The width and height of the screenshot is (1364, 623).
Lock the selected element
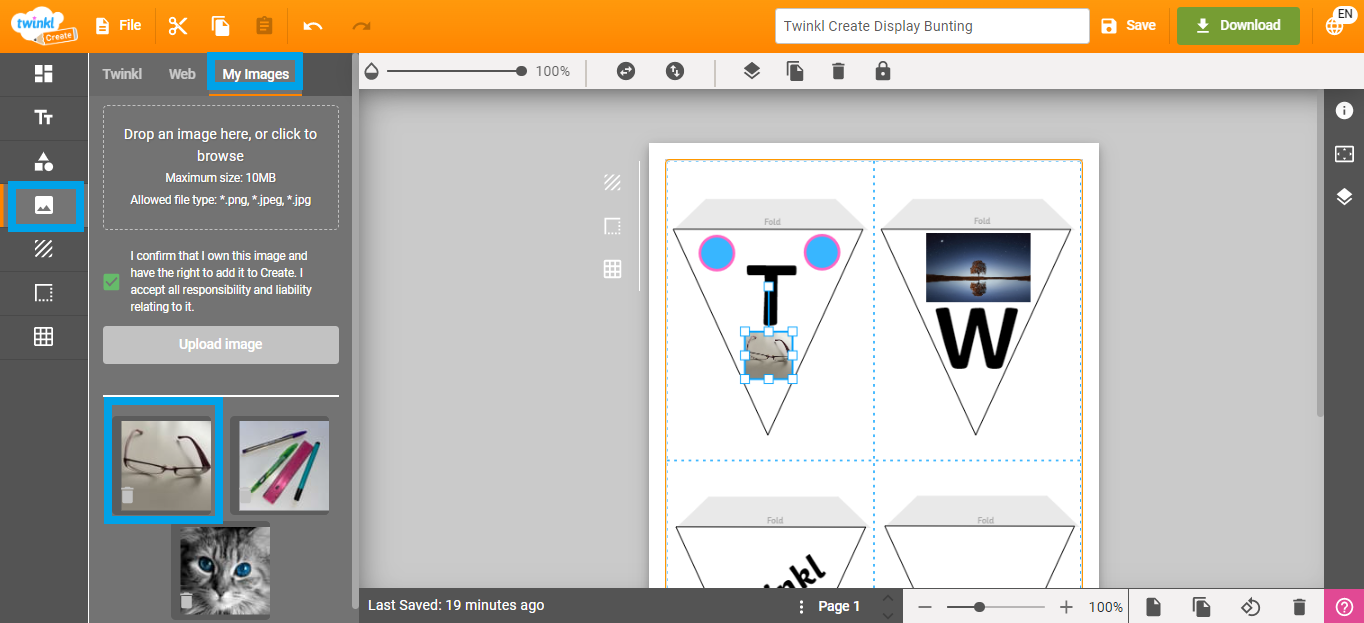(882, 71)
